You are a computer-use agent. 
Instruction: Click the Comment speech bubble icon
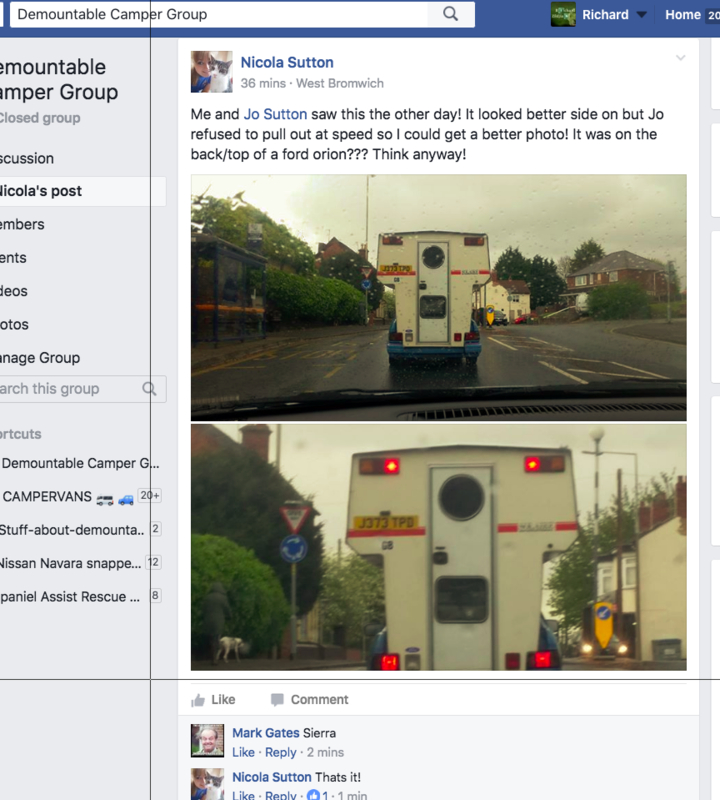pyautogui.click(x=277, y=699)
